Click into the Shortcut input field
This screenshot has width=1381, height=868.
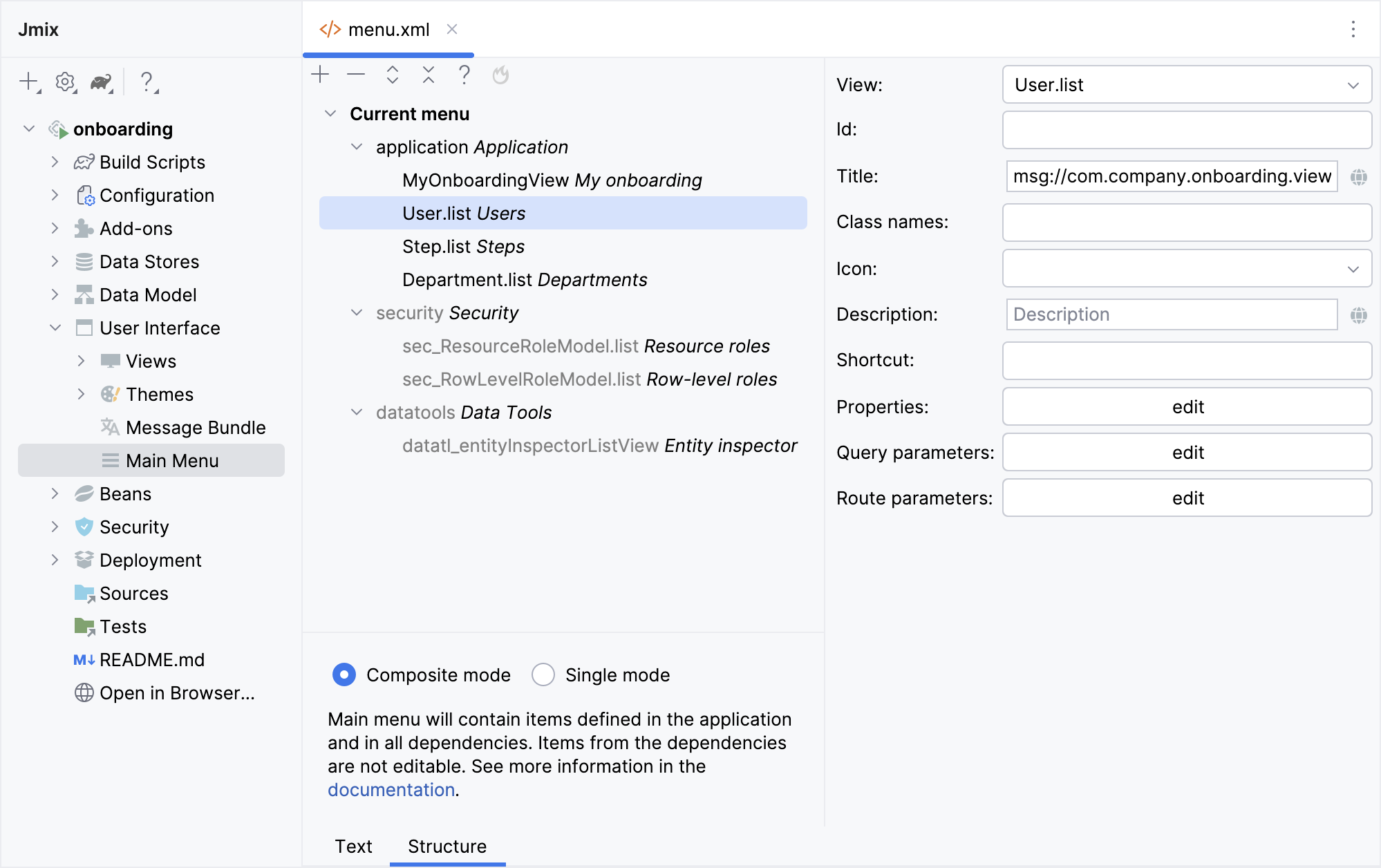point(1186,361)
